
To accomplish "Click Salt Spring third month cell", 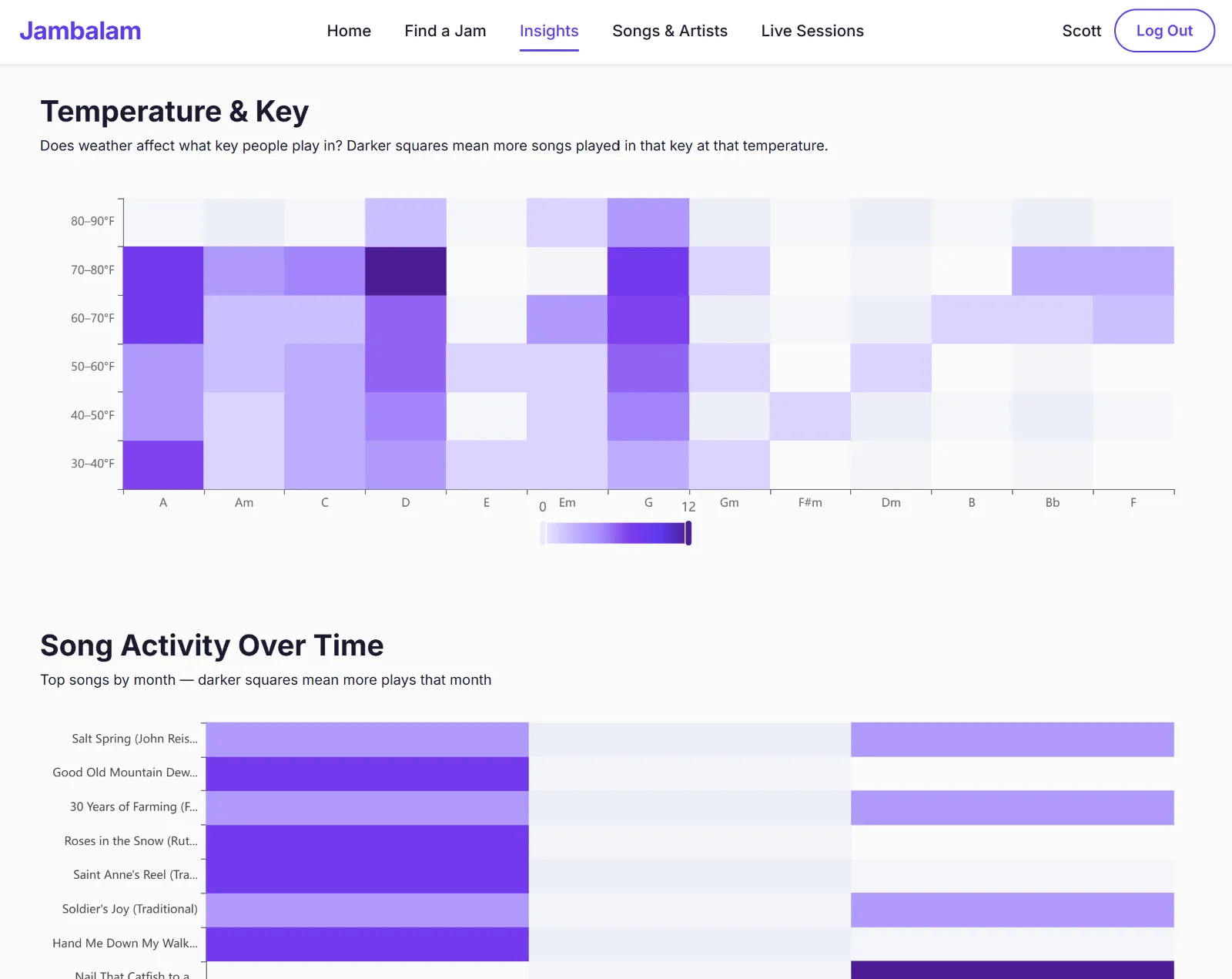I will 1013,739.
